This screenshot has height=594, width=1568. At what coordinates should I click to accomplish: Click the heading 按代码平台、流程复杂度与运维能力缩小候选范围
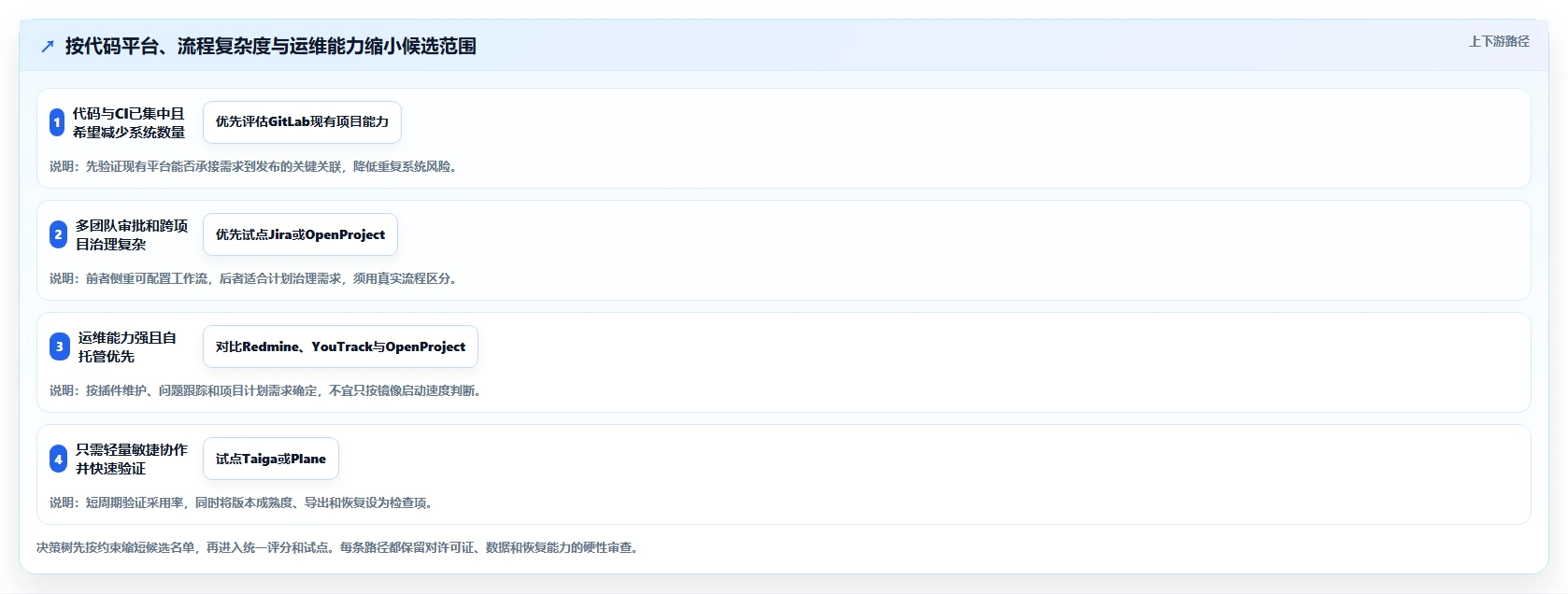coord(271,46)
